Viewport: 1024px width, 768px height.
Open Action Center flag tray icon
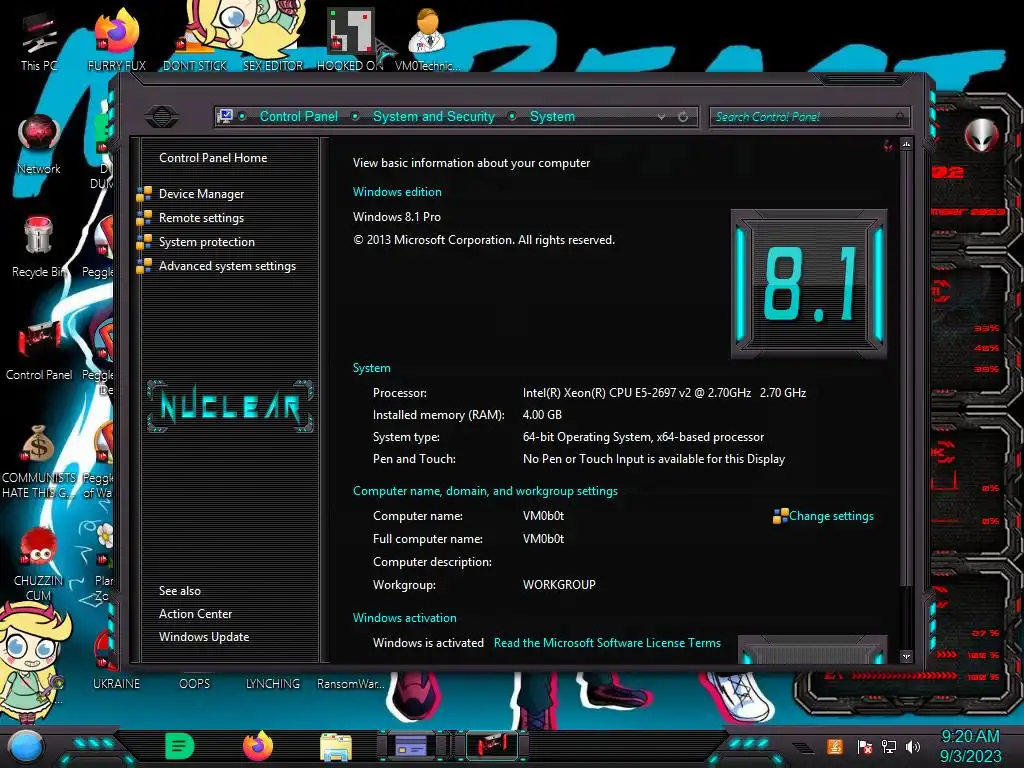[865, 746]
